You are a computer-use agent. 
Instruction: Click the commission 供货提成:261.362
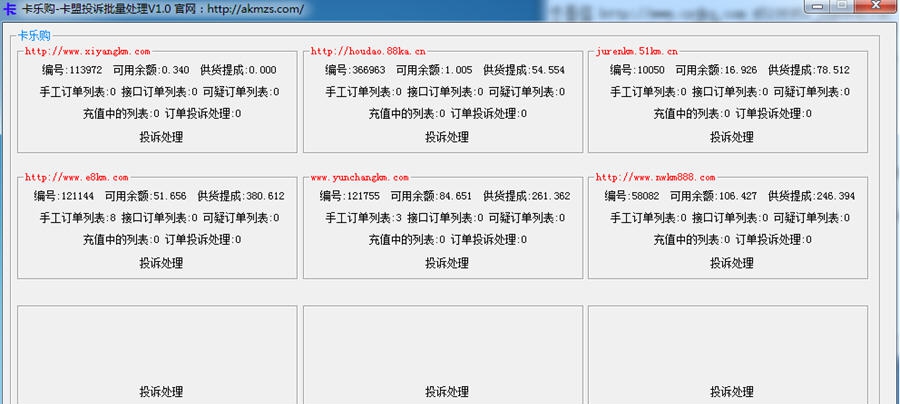527,196
